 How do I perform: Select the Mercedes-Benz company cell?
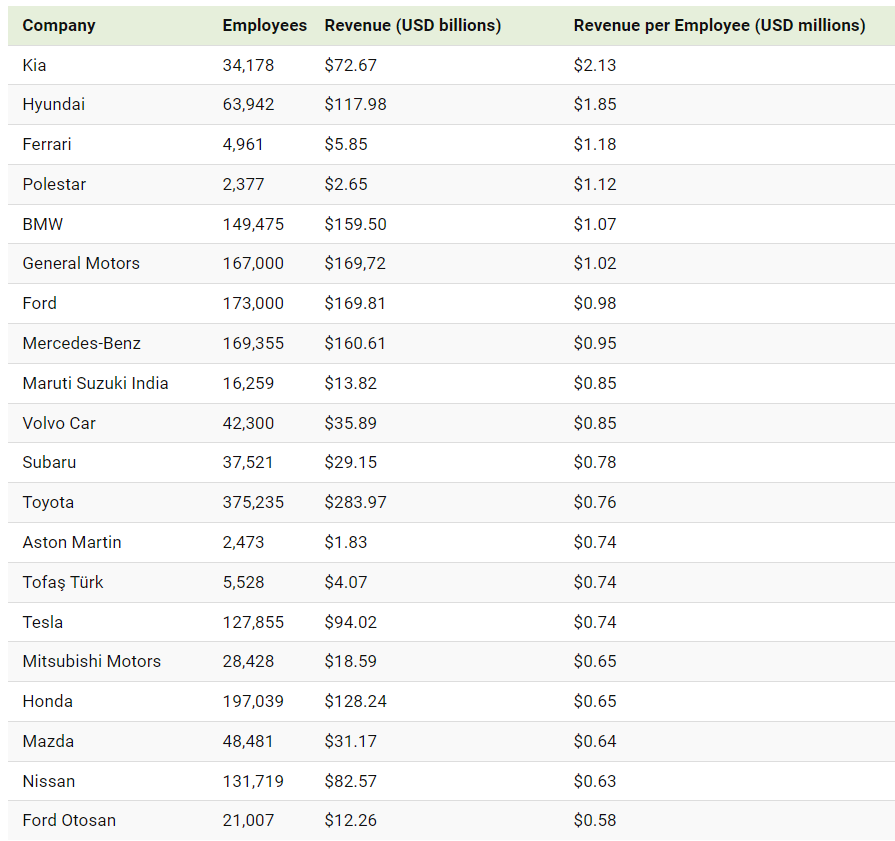click(82, 343)
